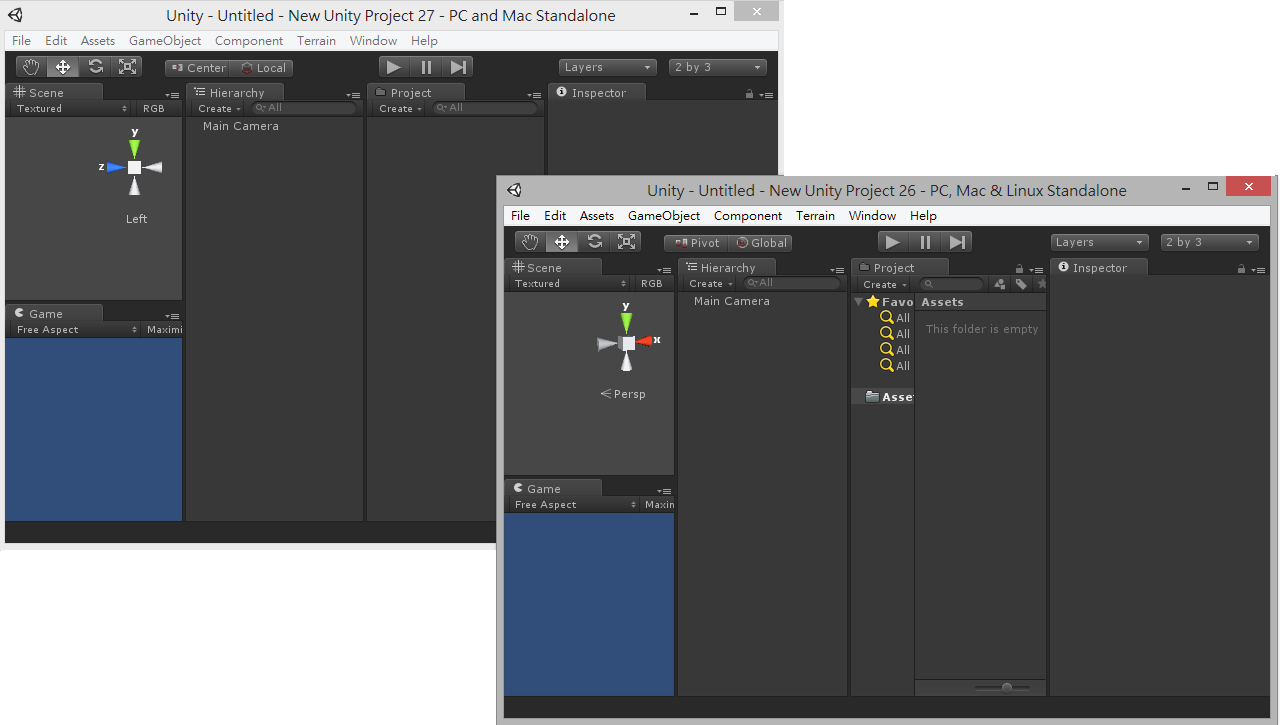1280x725 pixels.
Task: Switch to Inspector tab in Project 27 window
Action: point(598,93)
